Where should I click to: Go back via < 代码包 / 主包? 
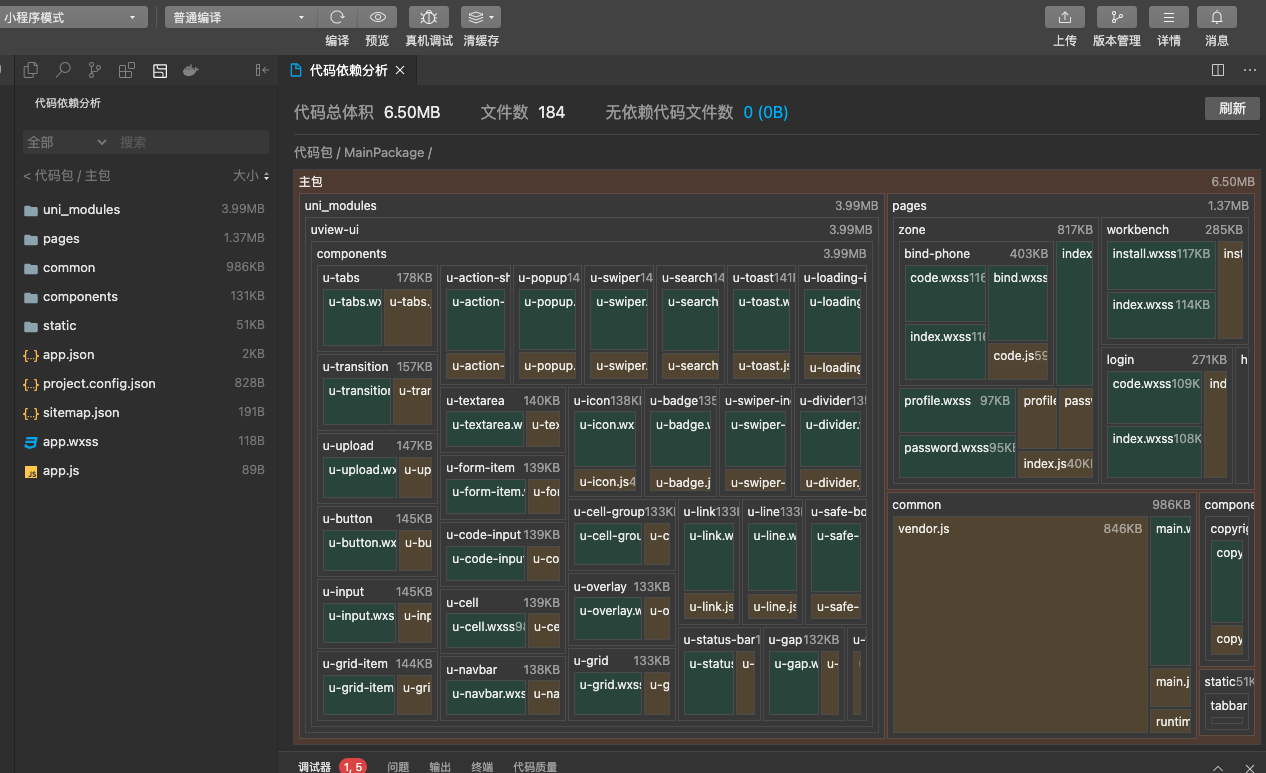click(67, 175)
